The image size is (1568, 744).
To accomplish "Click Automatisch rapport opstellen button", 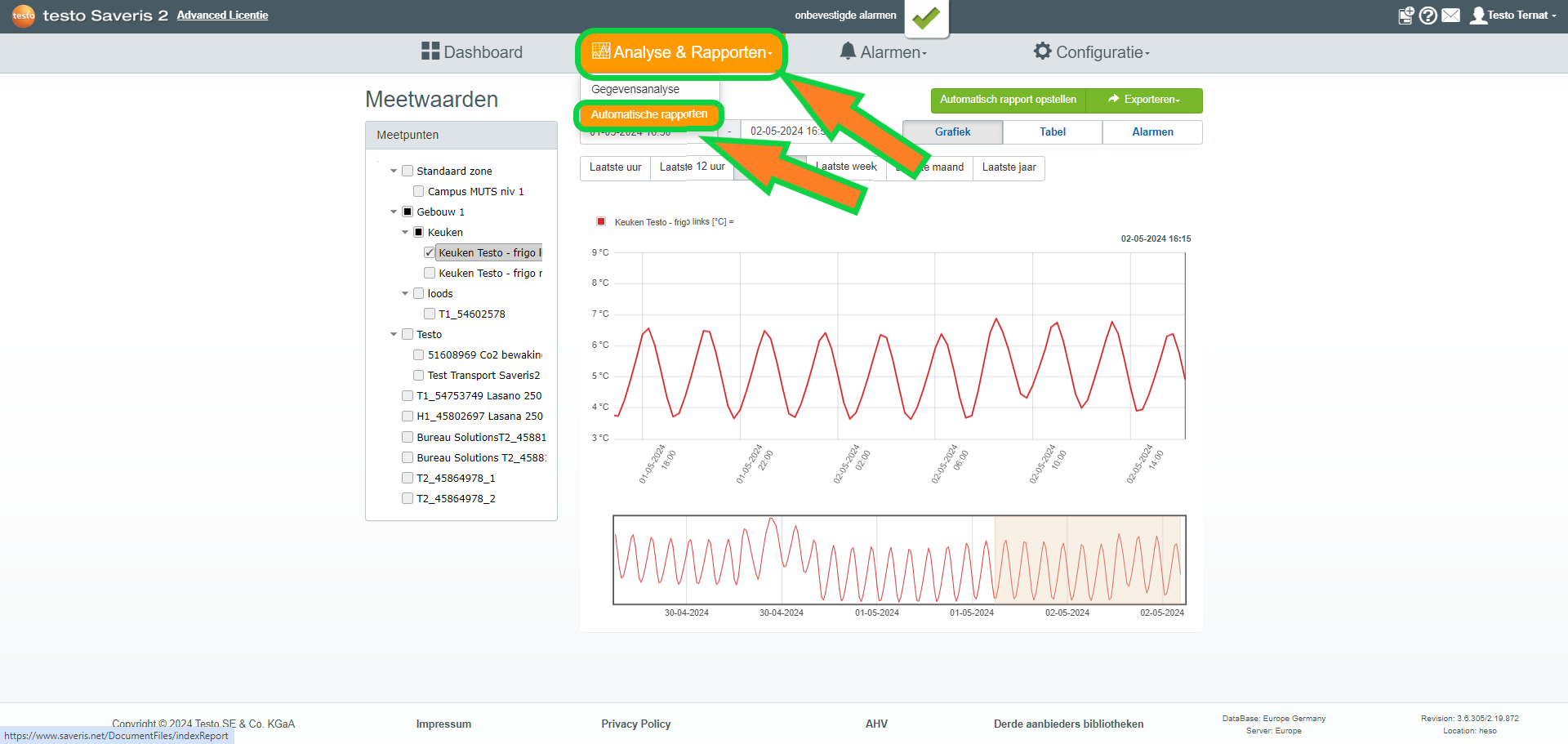I will pyautogui.click(x=1008, y=100).
